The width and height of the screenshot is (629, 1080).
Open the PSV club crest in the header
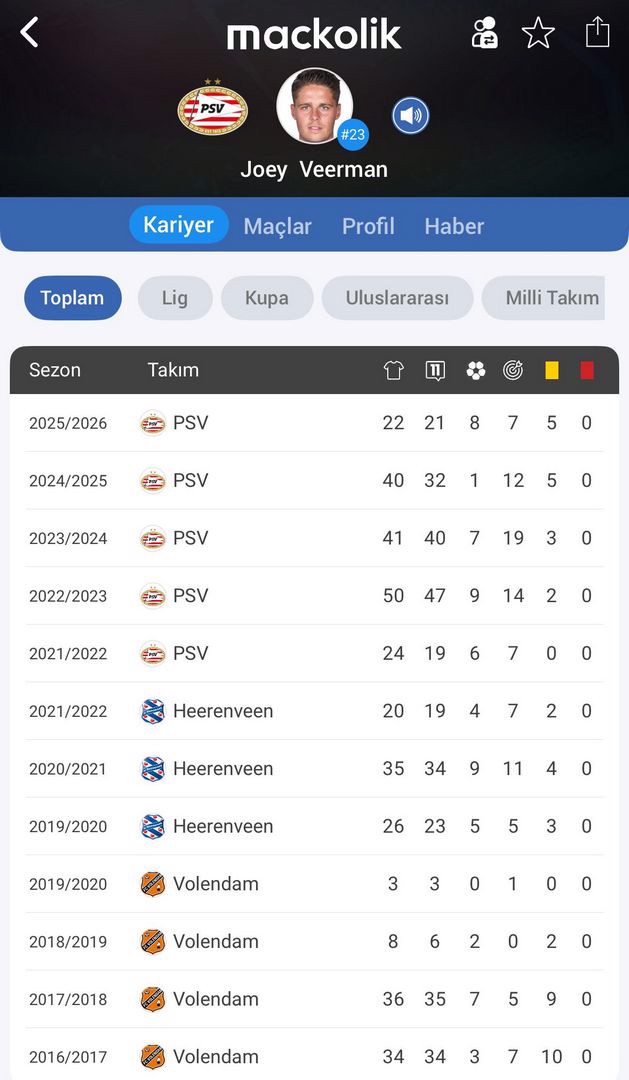click(x=212, y=107)
